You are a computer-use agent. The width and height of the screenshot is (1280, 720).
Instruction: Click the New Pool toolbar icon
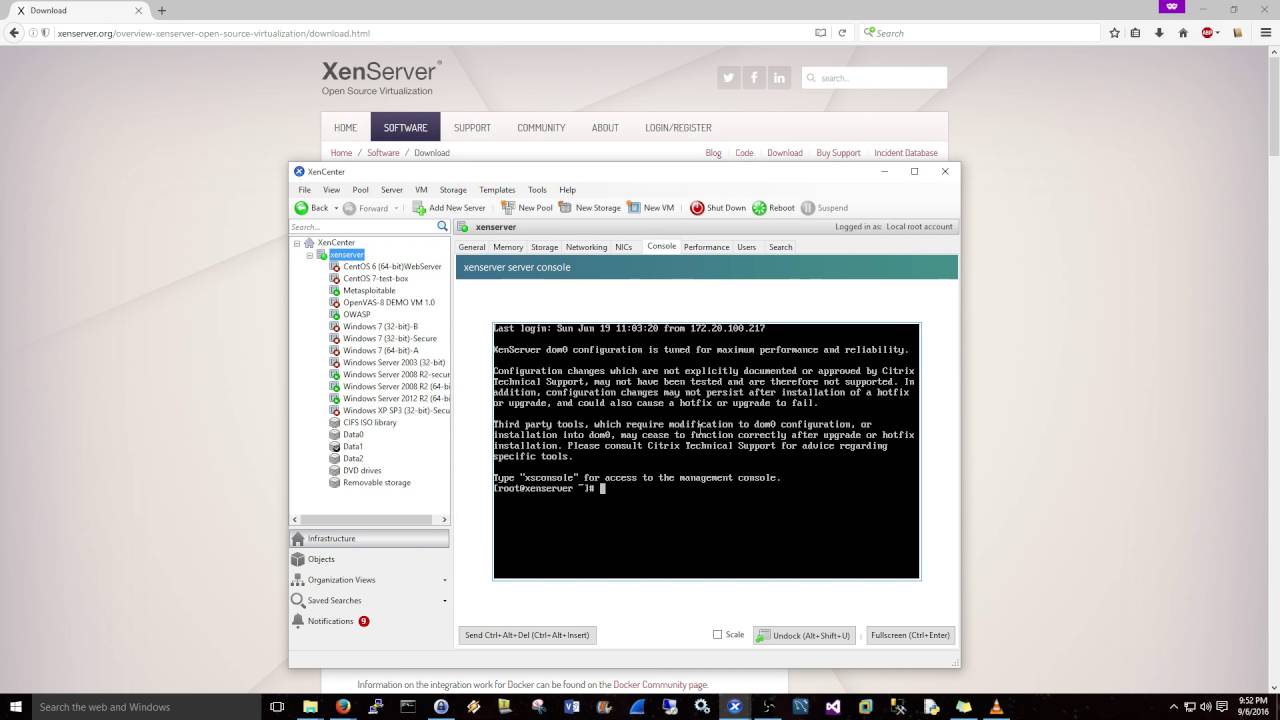click(508, 208)
